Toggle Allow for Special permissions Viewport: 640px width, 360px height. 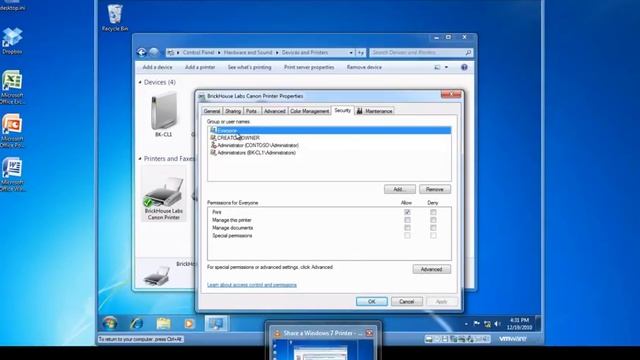(x=407, y=236)
